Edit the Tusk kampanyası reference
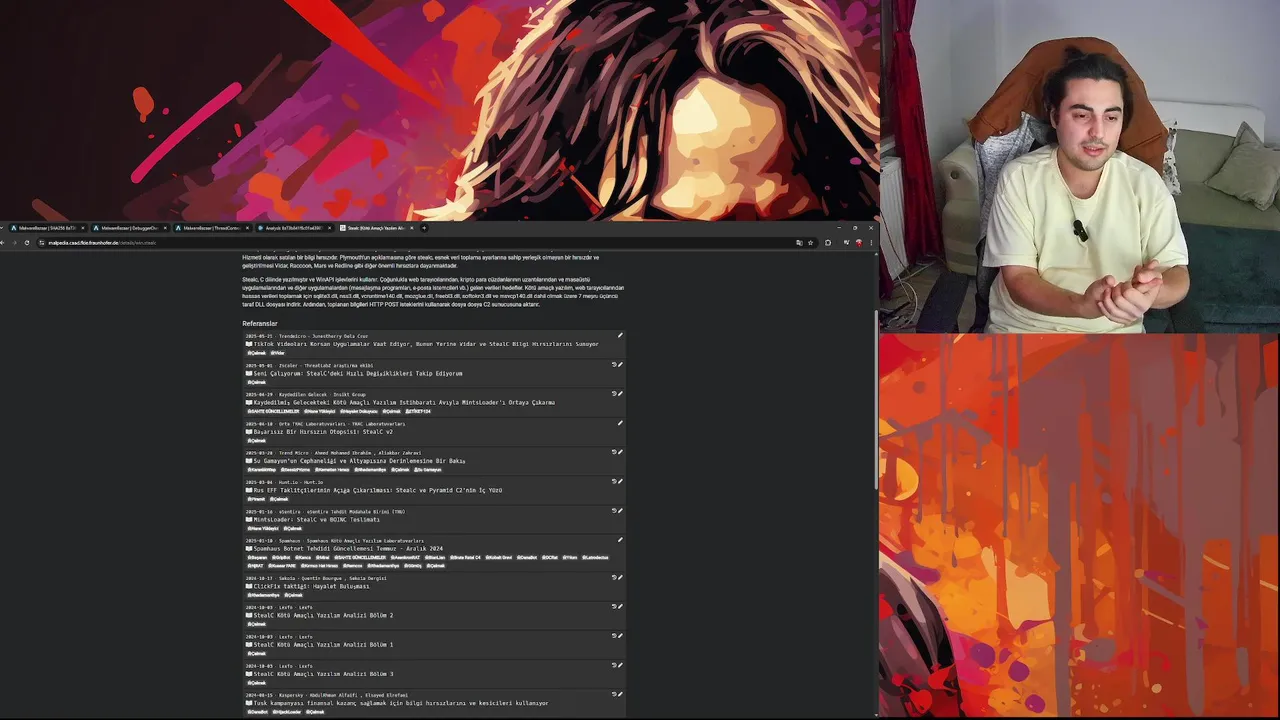The image size is (1280, 720). coord(620,694)
